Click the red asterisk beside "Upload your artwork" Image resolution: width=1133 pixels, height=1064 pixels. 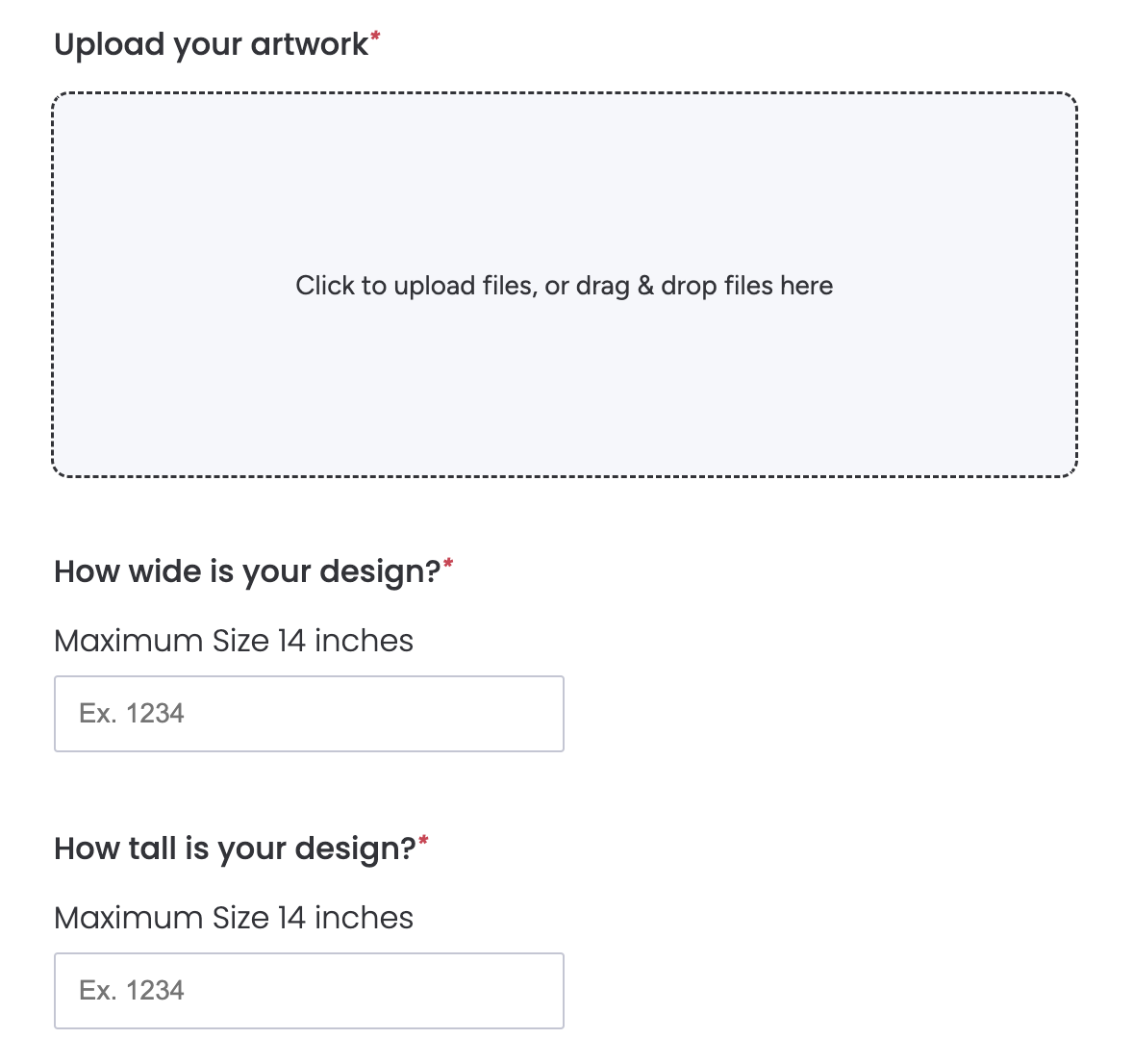(375, 38)
